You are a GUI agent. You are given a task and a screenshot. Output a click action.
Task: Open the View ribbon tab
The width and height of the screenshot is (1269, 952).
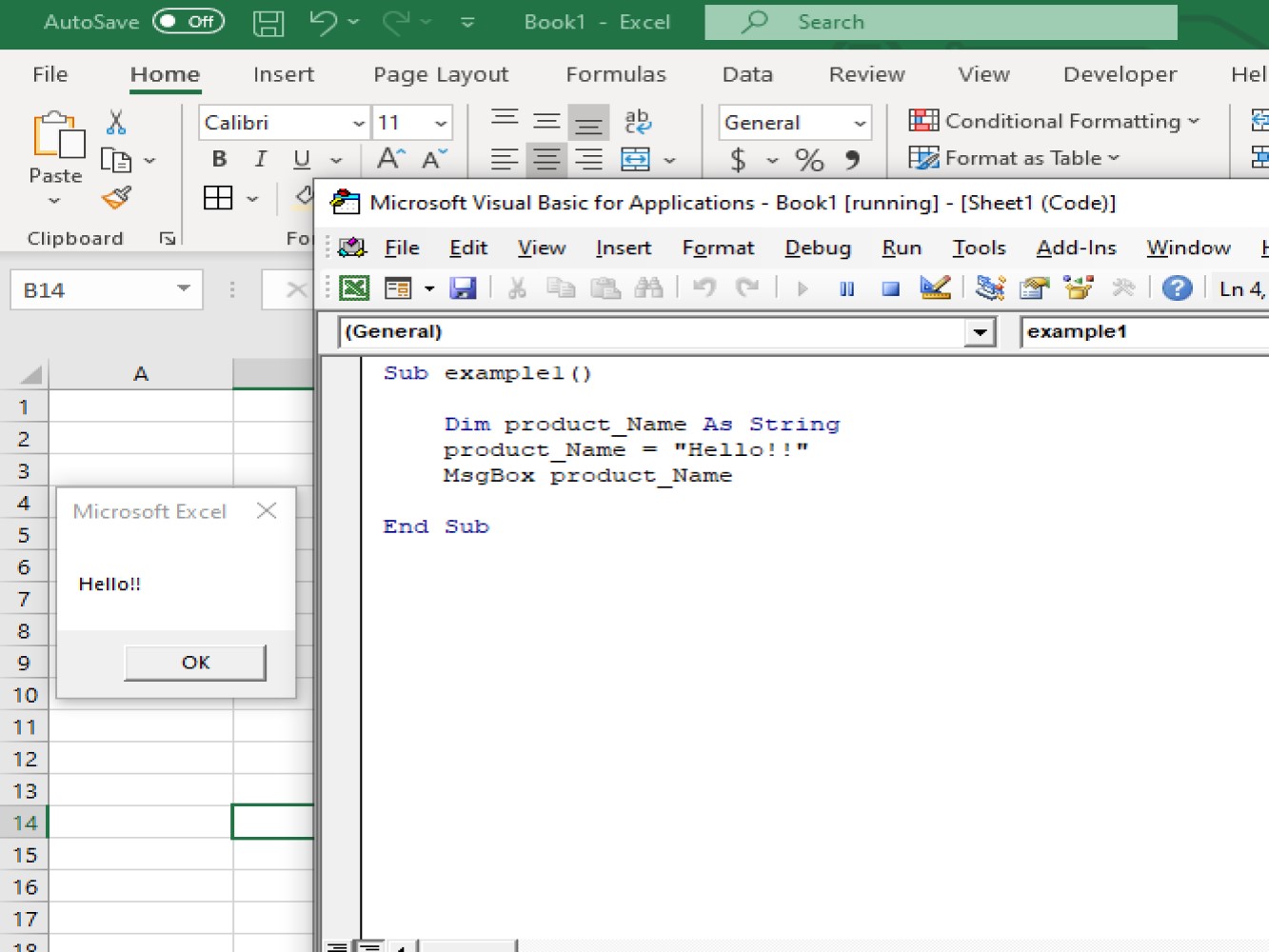click(983, 74)
